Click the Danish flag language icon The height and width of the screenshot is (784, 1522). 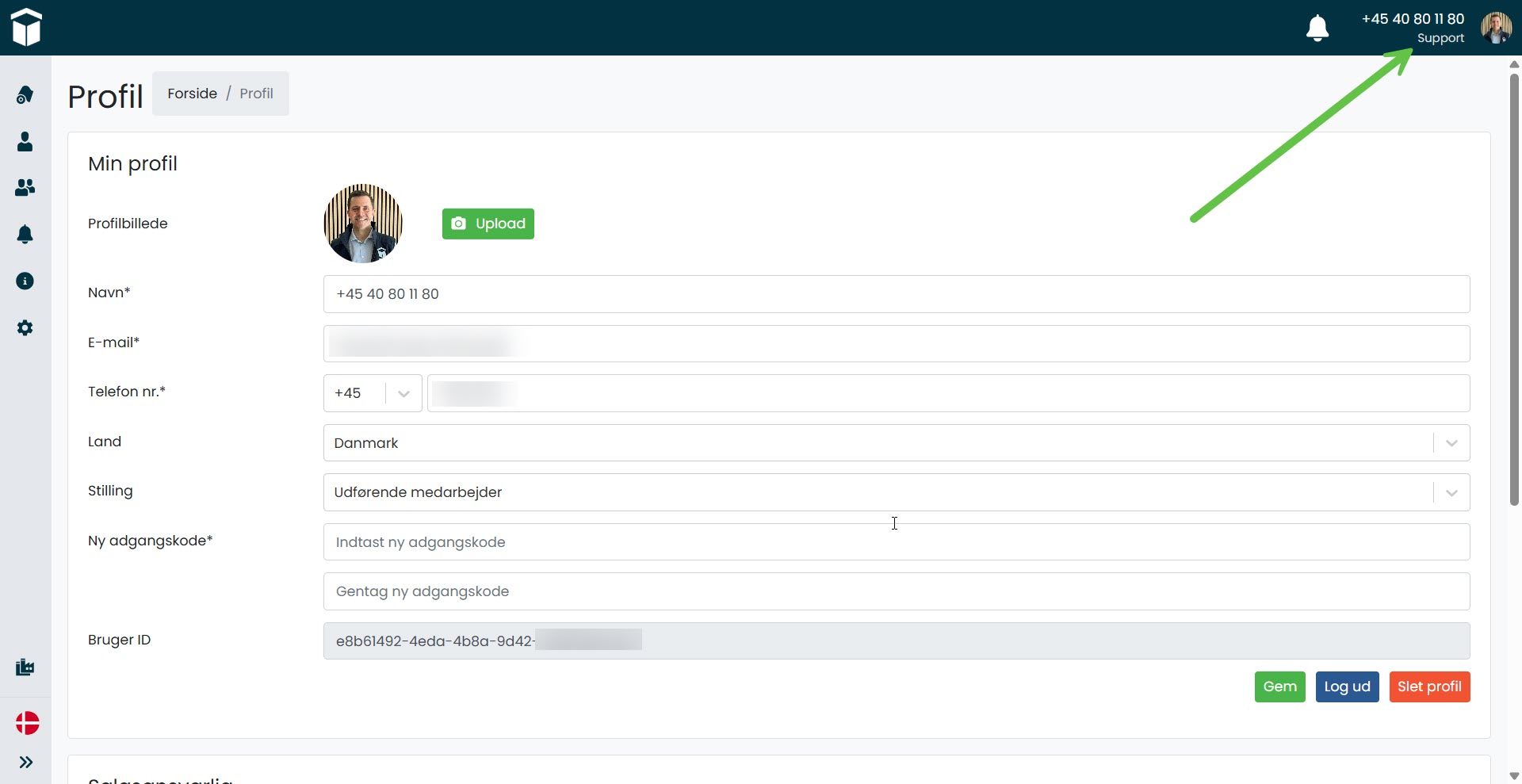point(27,723)
